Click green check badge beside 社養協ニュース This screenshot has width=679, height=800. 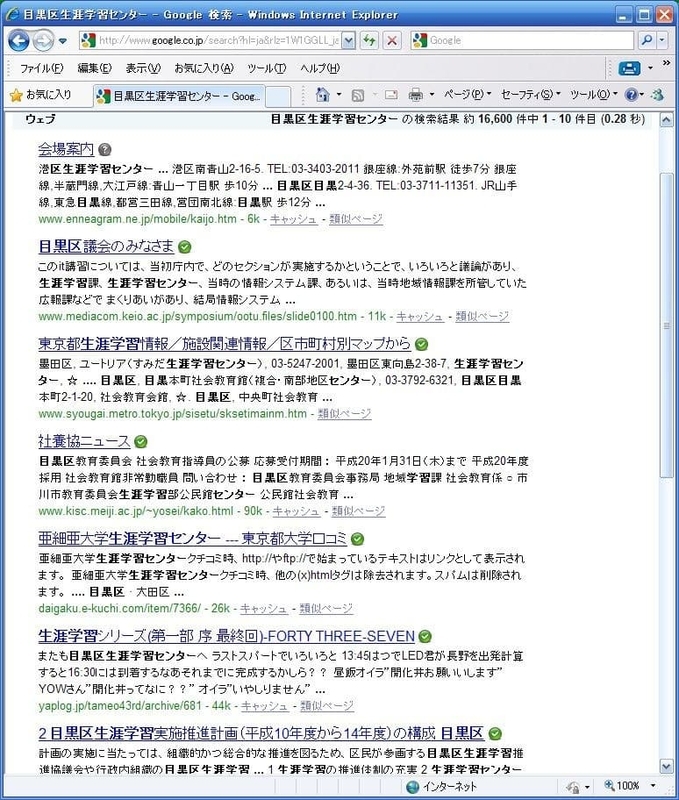click(x=141, y=441)
